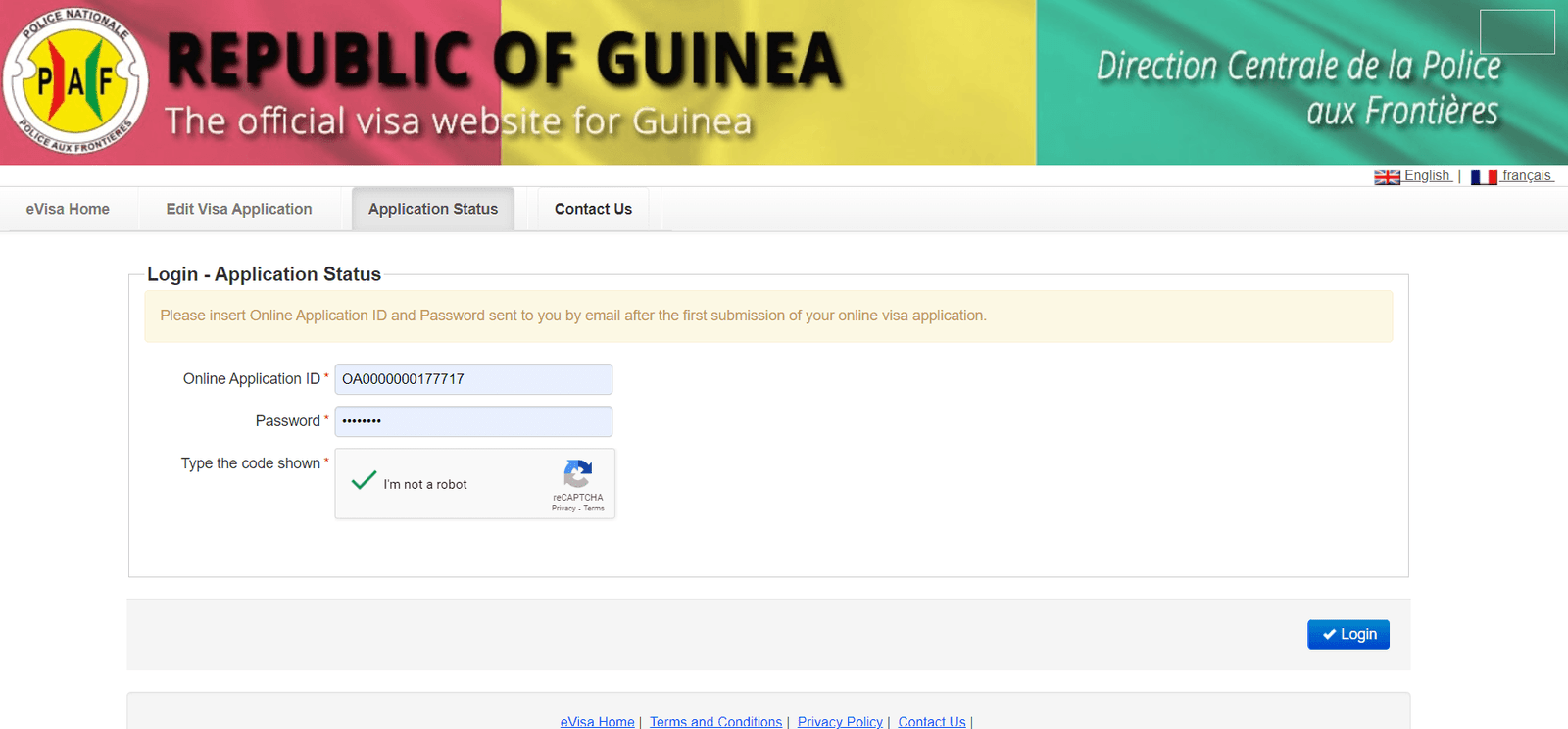Select the Application Status tab
The height and width of the screenshot is (729, 1568).
[x=433, y=209]
